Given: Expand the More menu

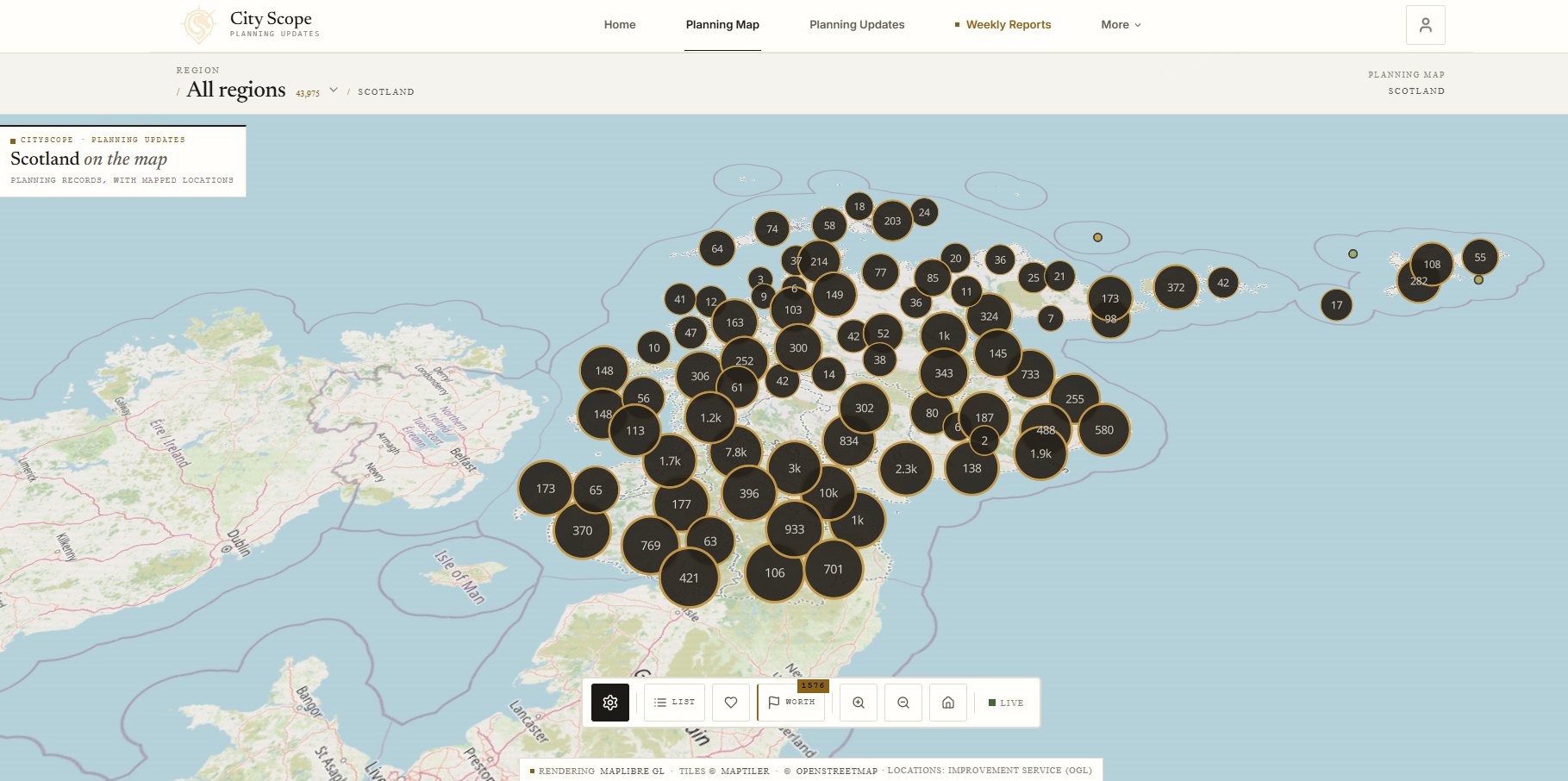Looking at the screenshot, I should pyautogui.click(x=1121, y=24).
